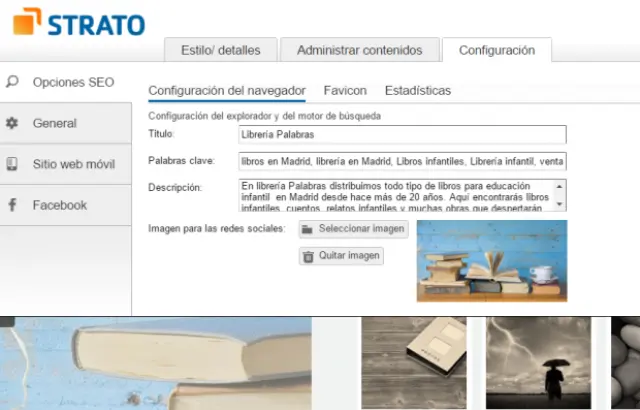Select the Configuración tab

pyautogui.click(x=497, y=50)
